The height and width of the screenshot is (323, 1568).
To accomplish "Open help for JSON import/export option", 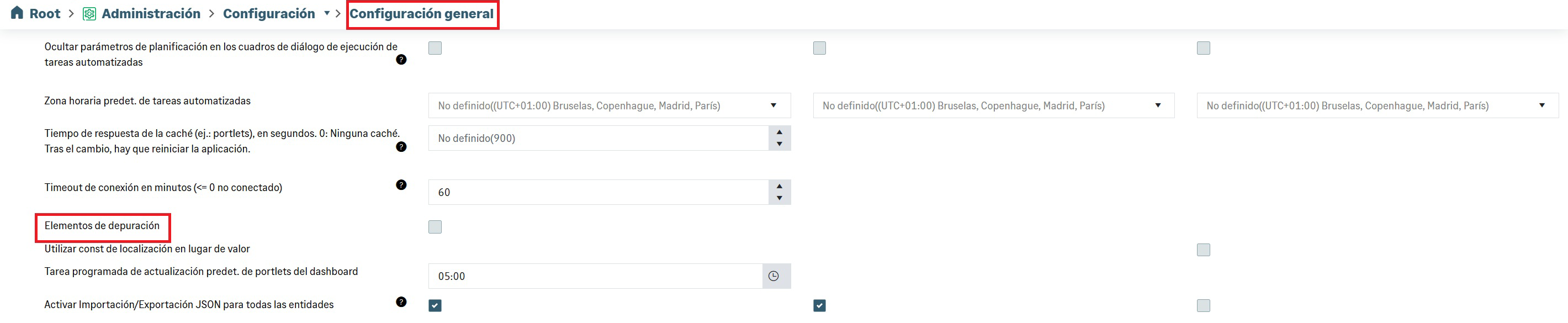I will 401,301.
